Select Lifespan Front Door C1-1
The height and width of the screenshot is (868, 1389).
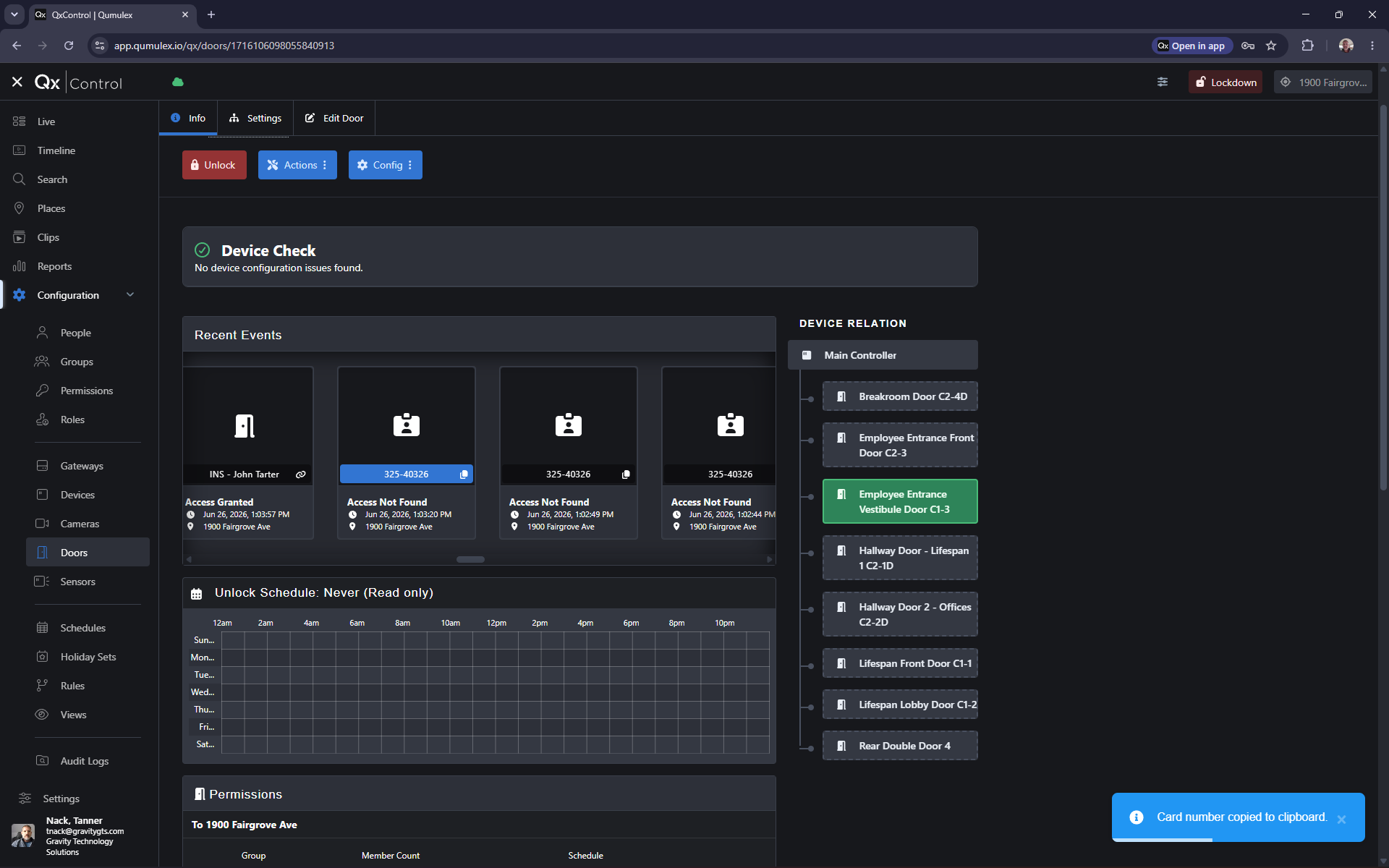click(x=900, y=663)
